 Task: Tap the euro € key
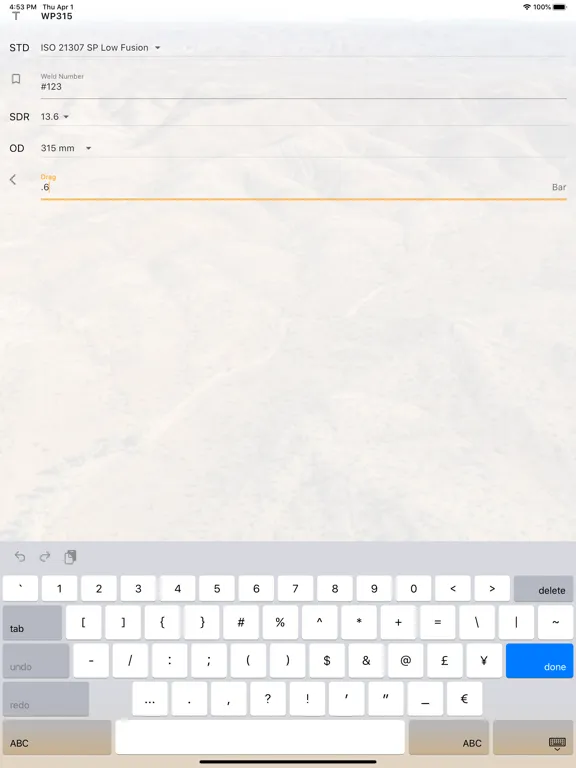[464, 699]
